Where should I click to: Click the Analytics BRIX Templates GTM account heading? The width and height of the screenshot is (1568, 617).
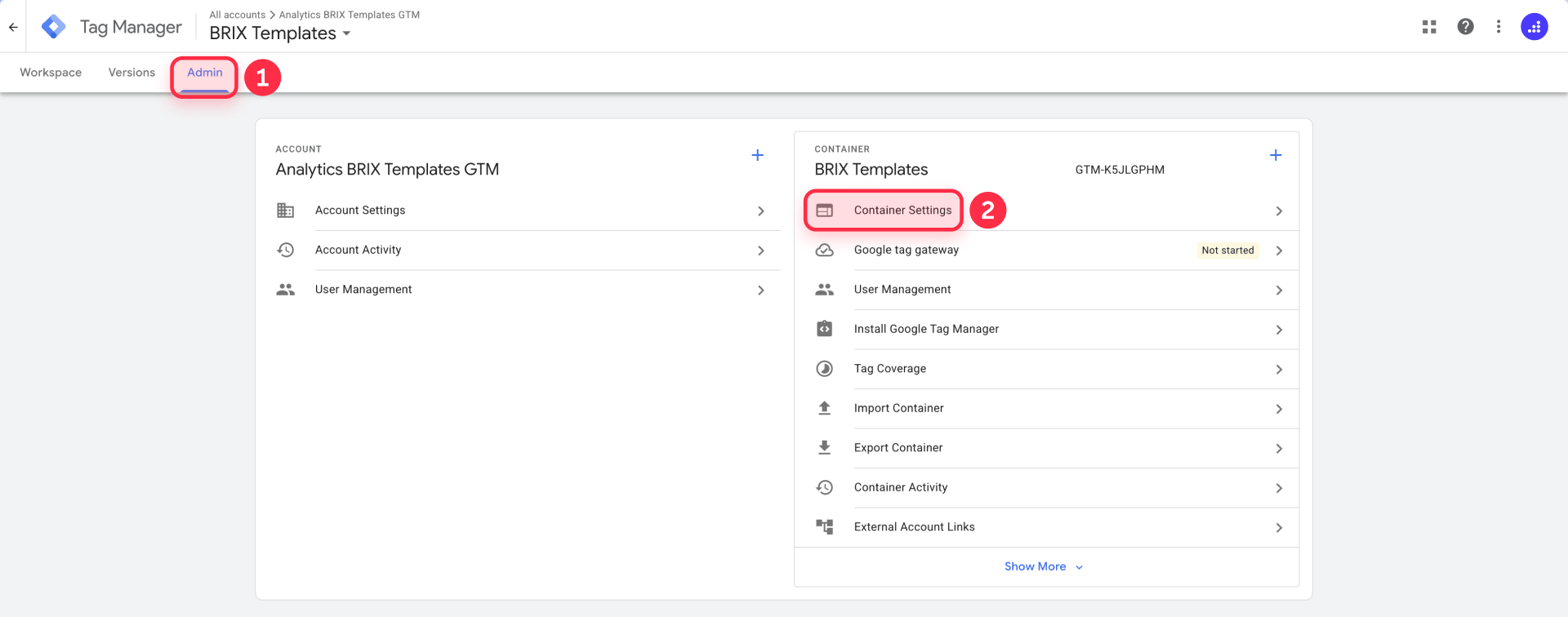pyautogui.click(x=387, y=170)
